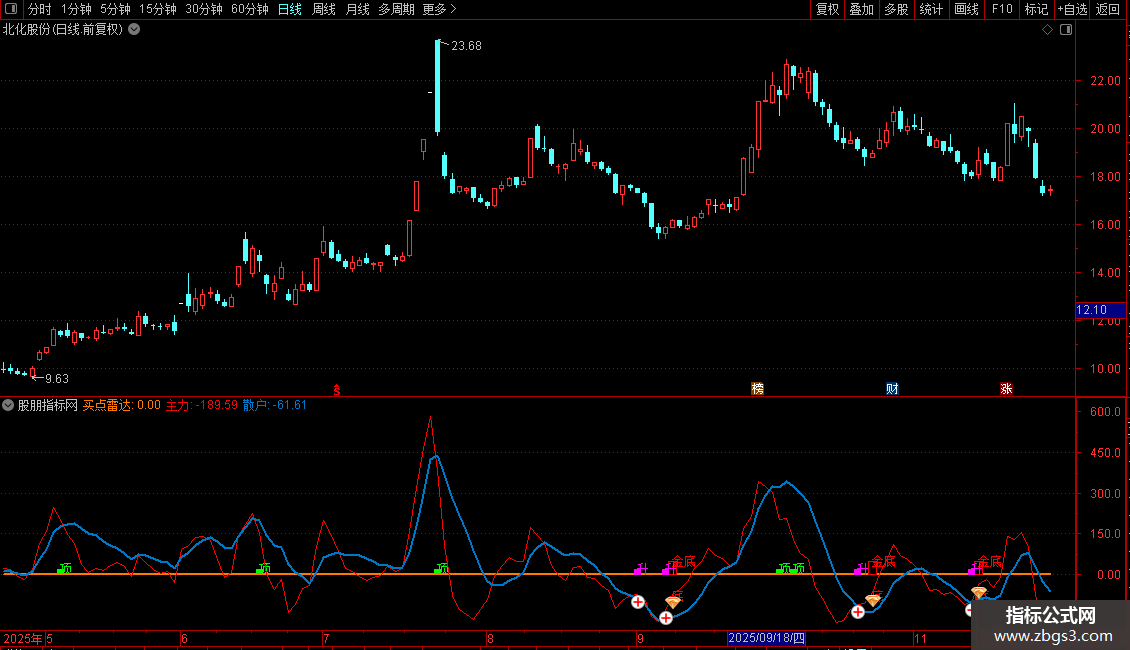
Task: Click the 财 financial info marker icon
Action: pos(892,388)
